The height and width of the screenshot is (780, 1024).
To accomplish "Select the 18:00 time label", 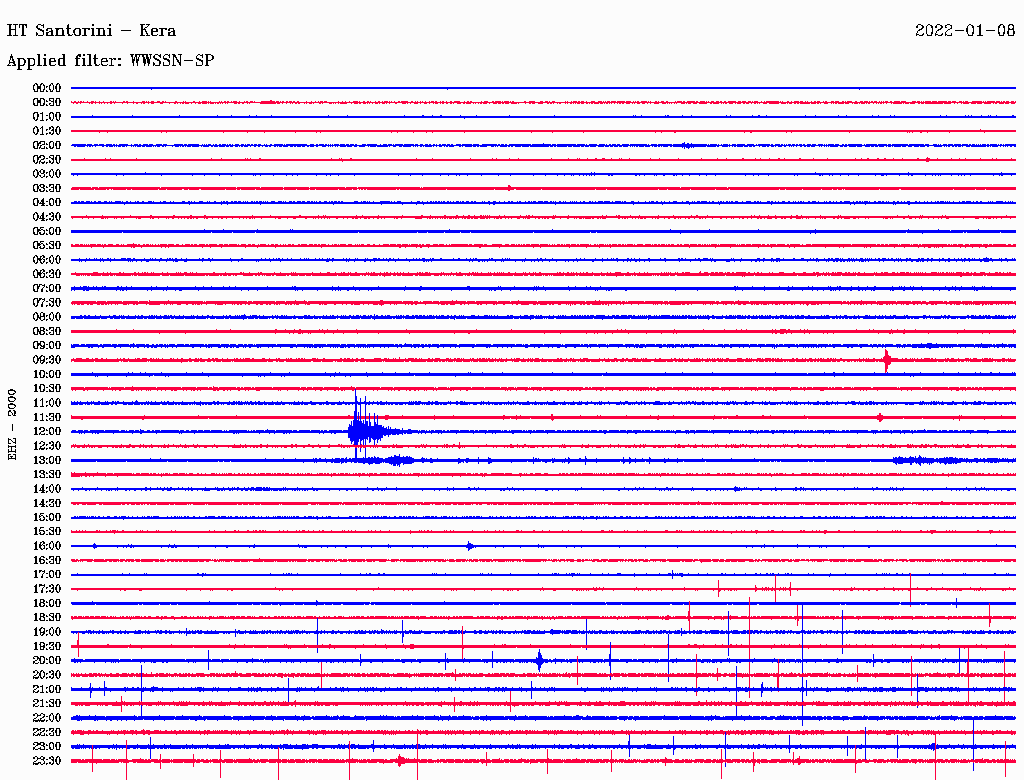I will [47, 603].
